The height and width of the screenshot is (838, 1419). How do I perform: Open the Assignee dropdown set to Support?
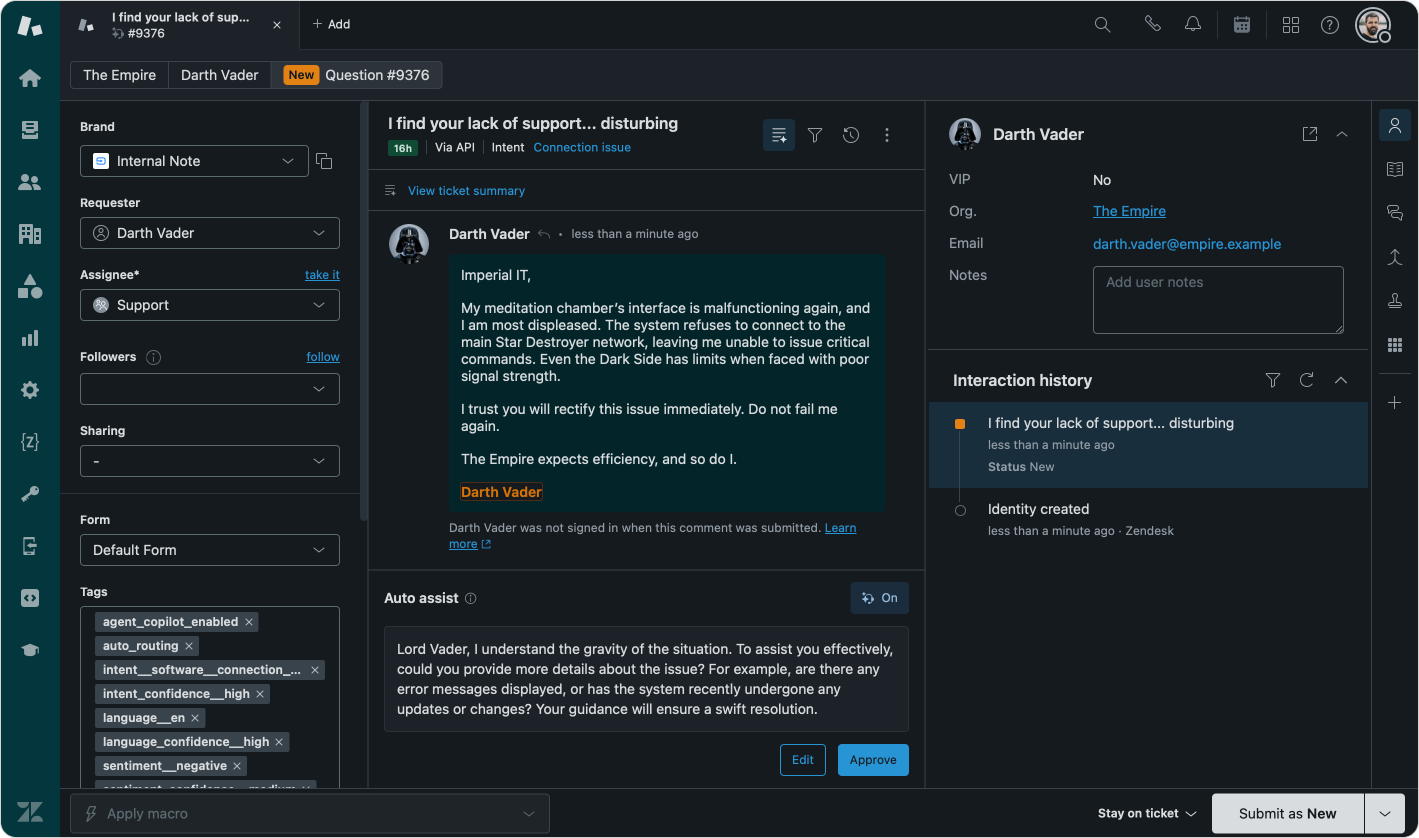pyautogui.click(x=210, y=305)
